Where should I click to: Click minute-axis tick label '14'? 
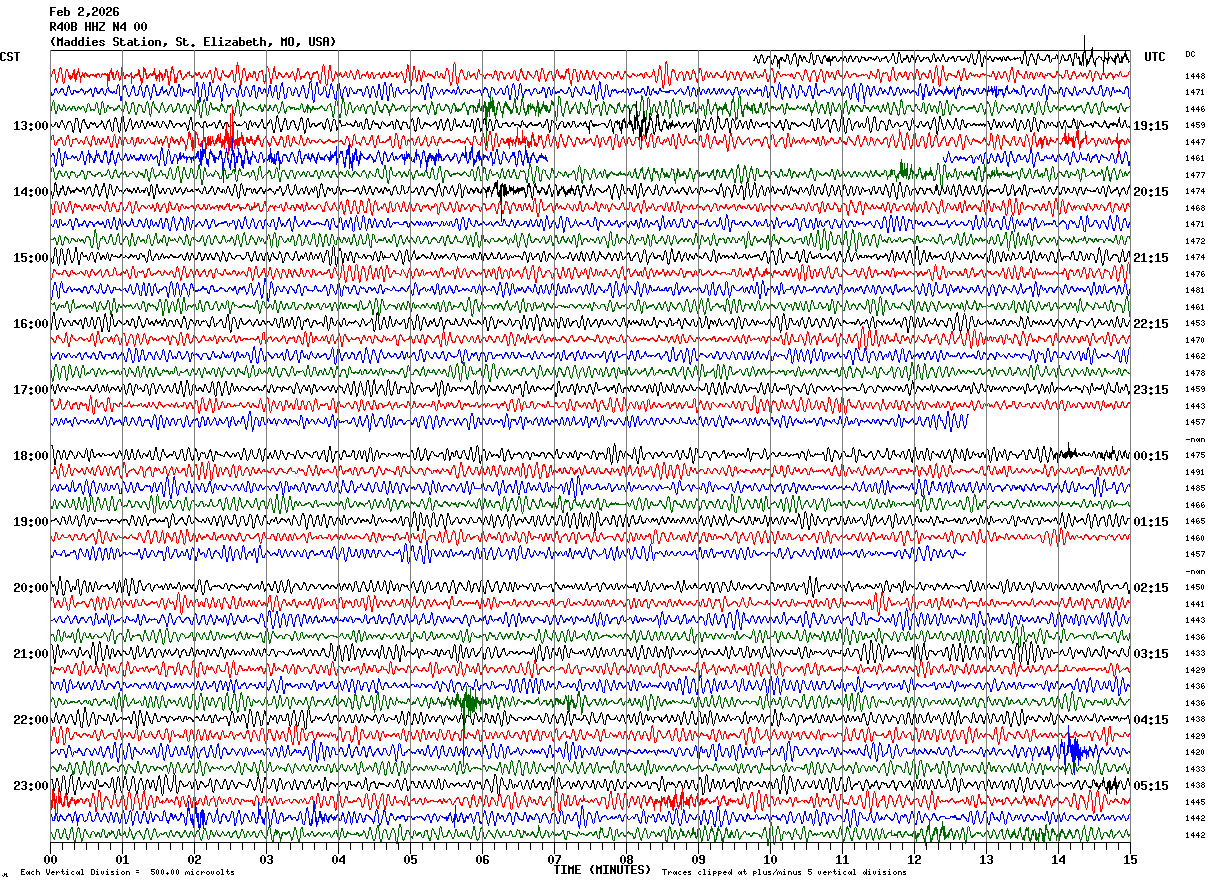point(1058,858)
